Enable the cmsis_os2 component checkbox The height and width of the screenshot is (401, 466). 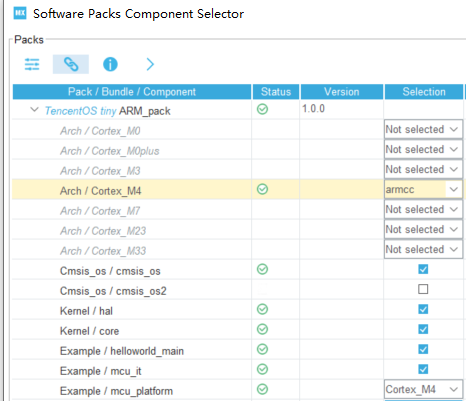coord(423,289)
